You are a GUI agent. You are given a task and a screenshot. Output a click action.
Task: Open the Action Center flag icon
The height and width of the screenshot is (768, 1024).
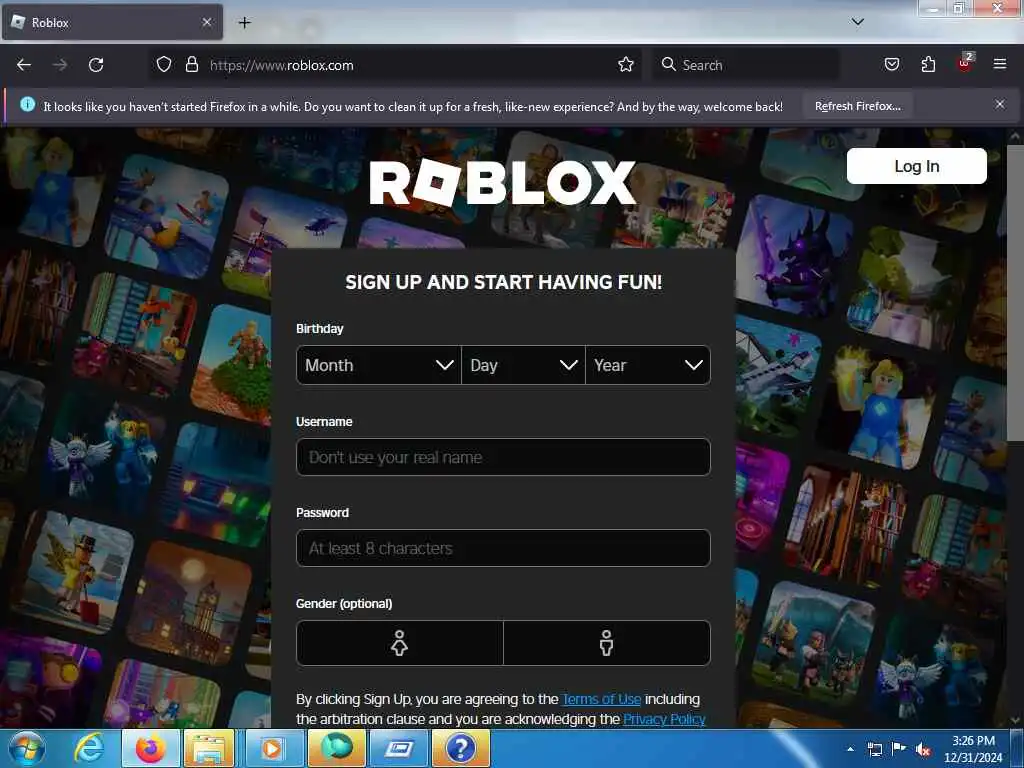coord(899,749)
